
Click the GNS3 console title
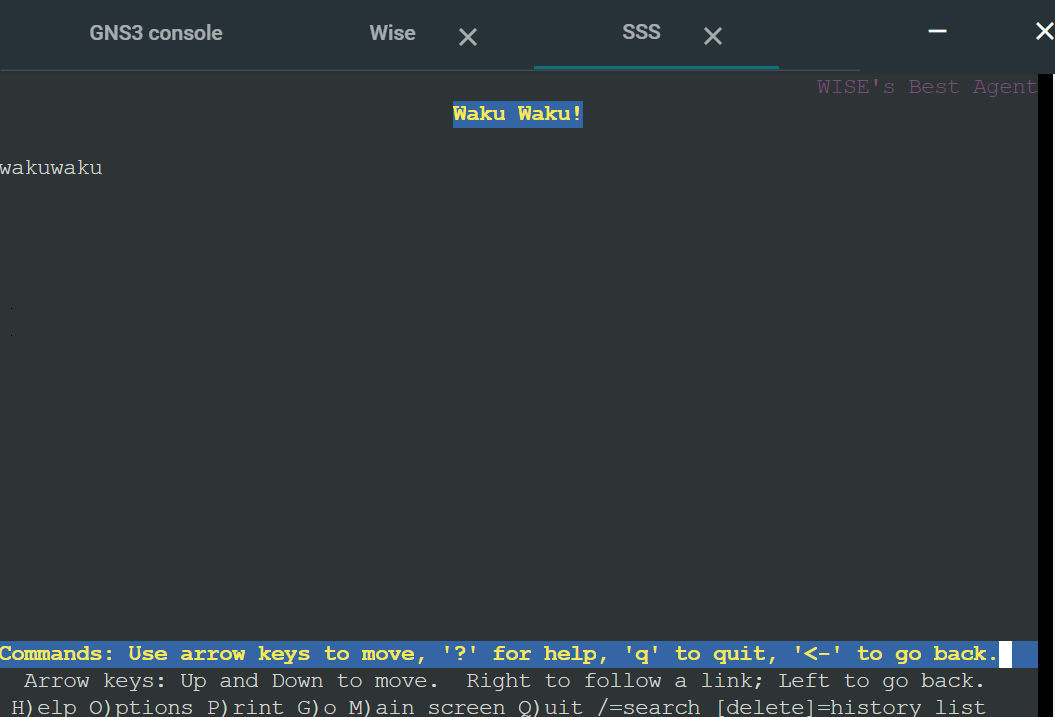click(155, 33)
